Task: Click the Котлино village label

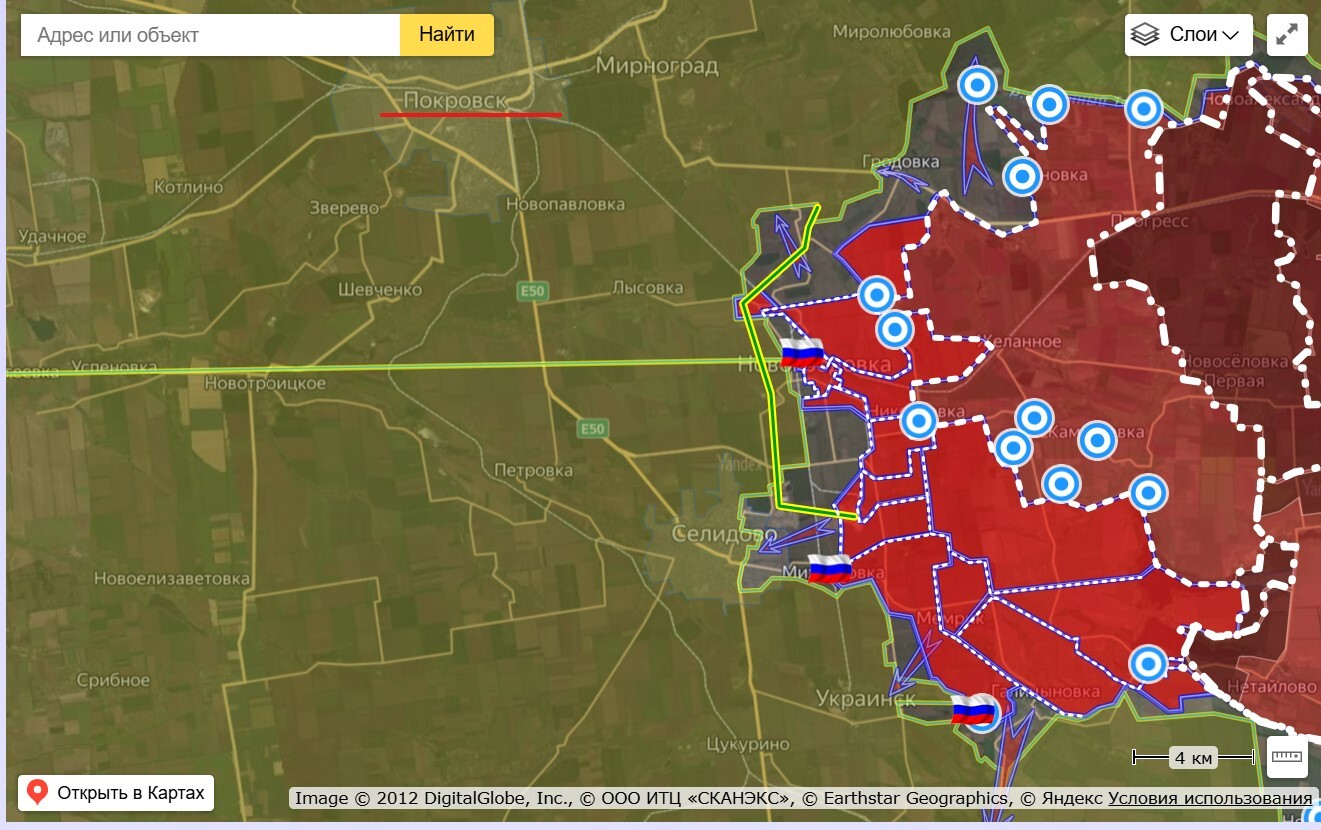Action: click(x=190, y=187)
